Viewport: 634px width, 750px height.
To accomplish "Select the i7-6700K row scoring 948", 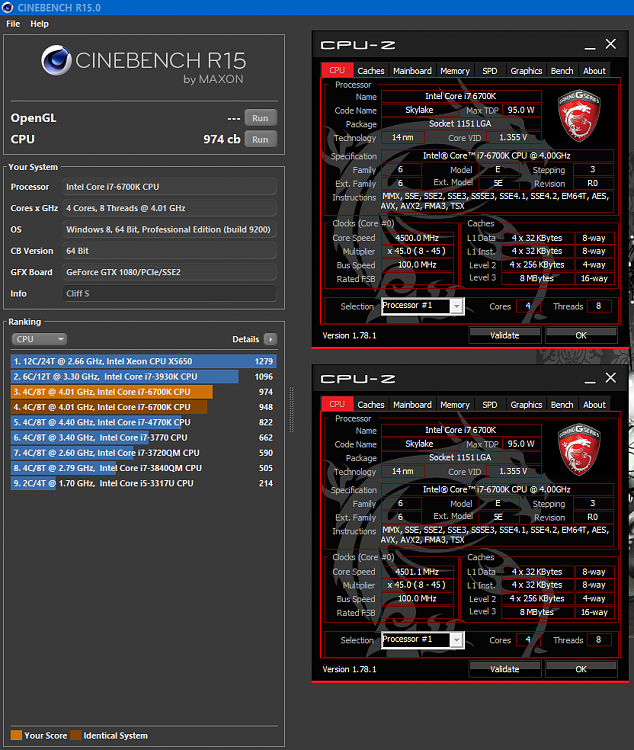I will click(144, 407).
